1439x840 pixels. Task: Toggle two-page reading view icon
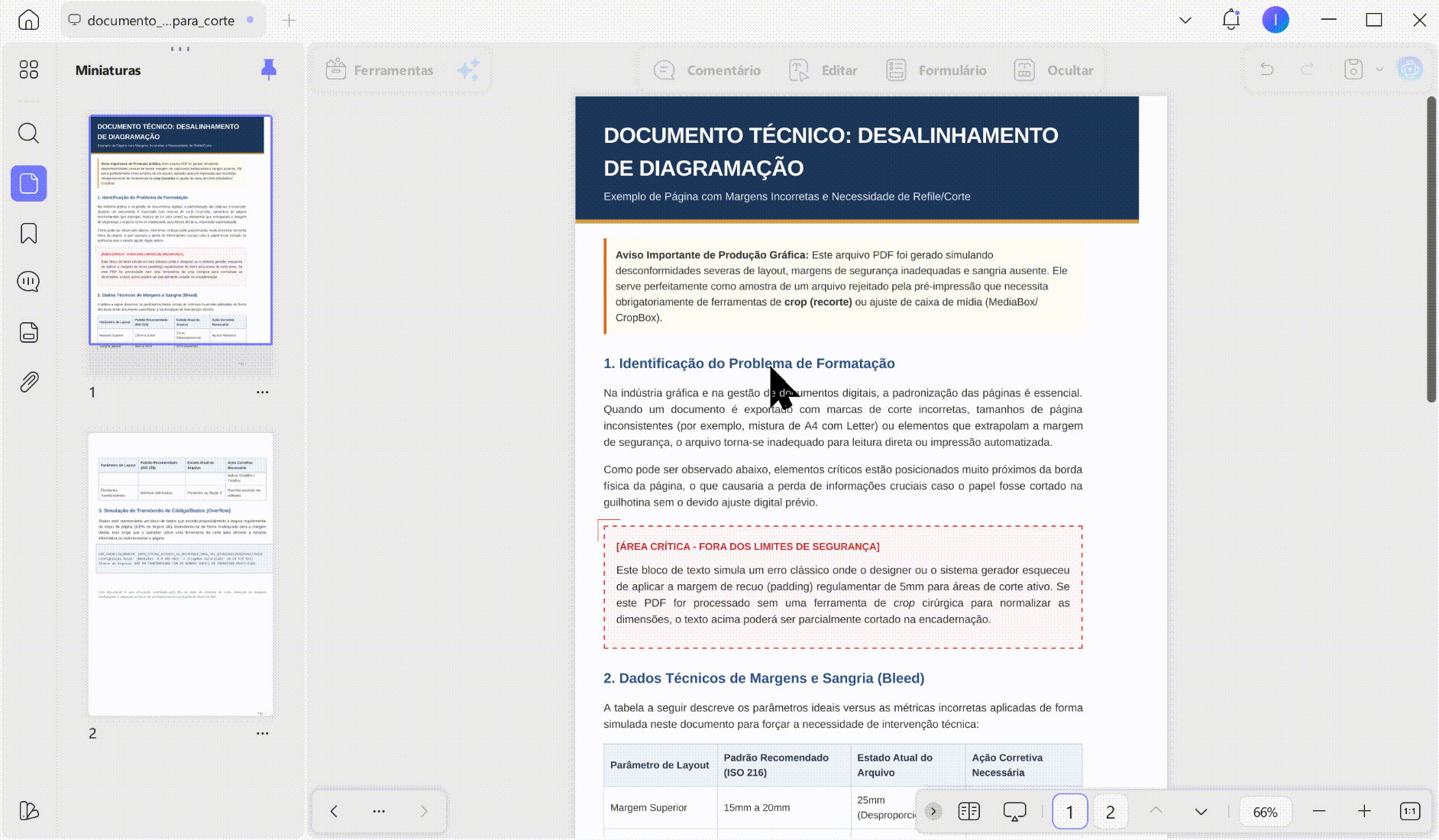pyautogui.click(x=969, y=811)
